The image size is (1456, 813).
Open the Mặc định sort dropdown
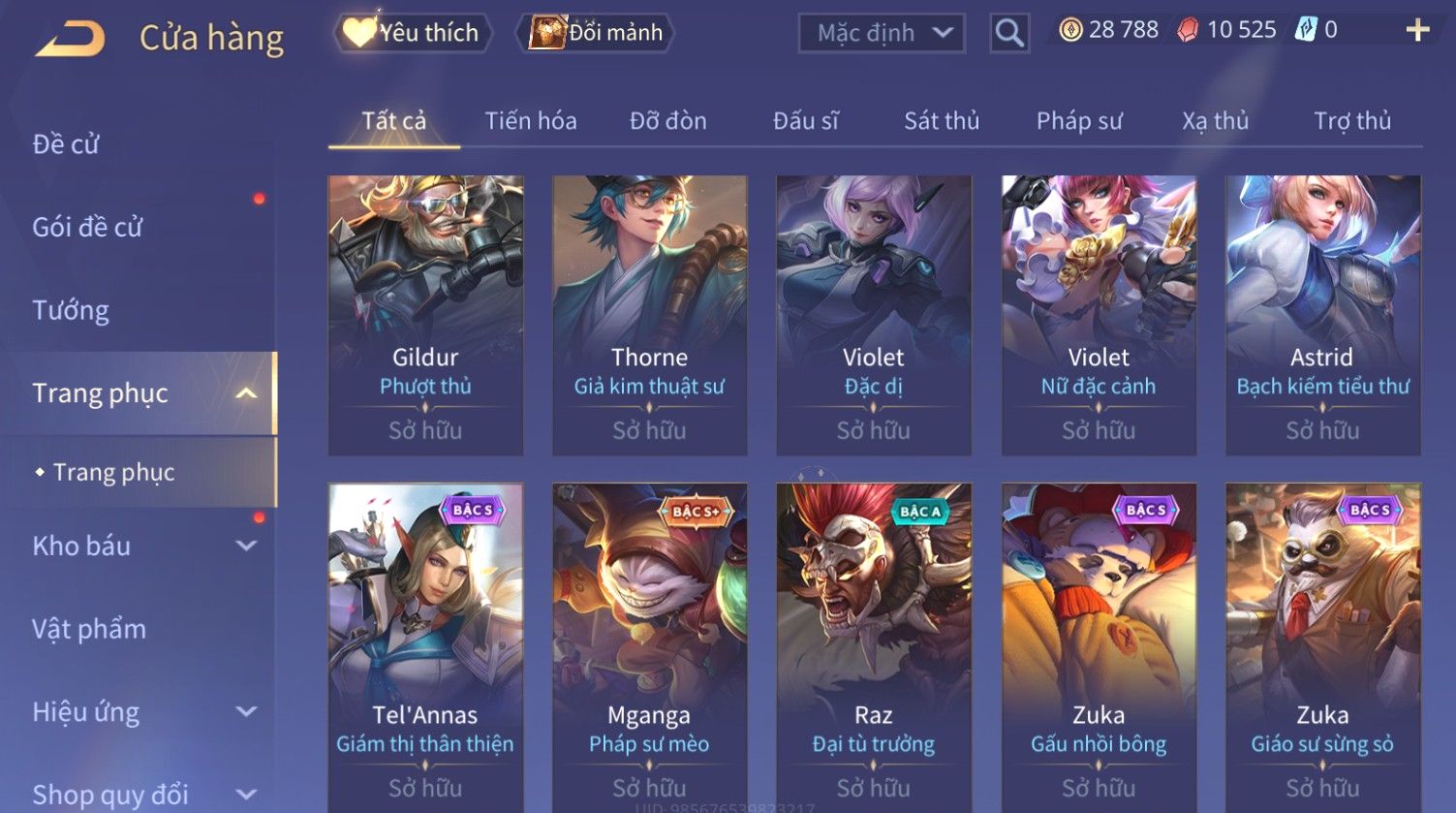tap(882, 33)
